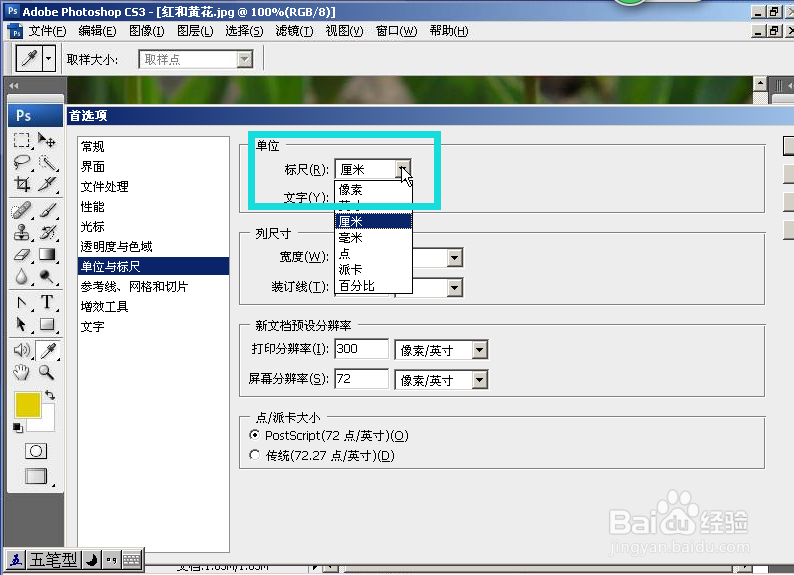
Task: Open the 取样大小 dropdown
Action: coord(245,60)
